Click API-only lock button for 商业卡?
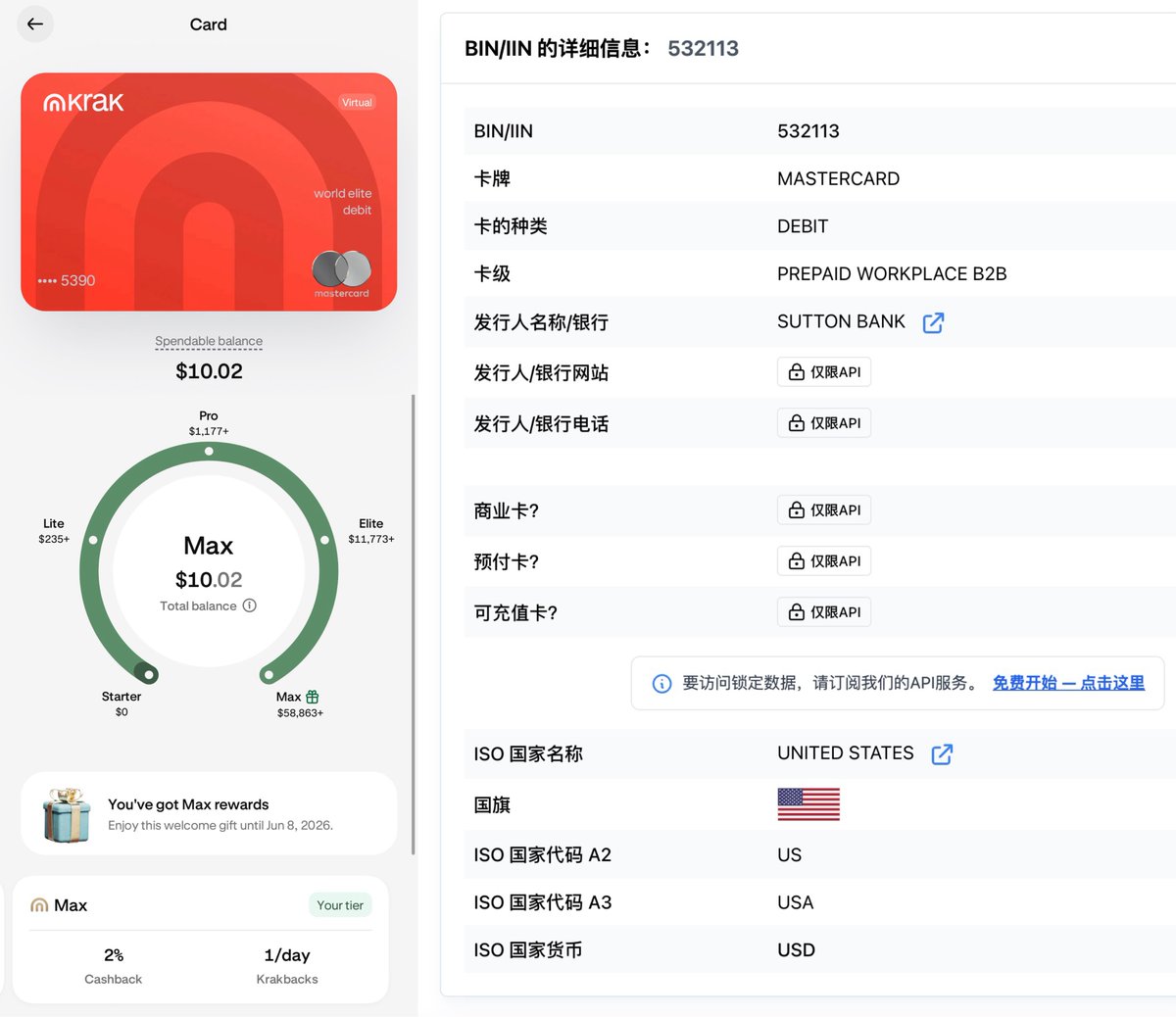1176x1017 pixels. point(824,510)
